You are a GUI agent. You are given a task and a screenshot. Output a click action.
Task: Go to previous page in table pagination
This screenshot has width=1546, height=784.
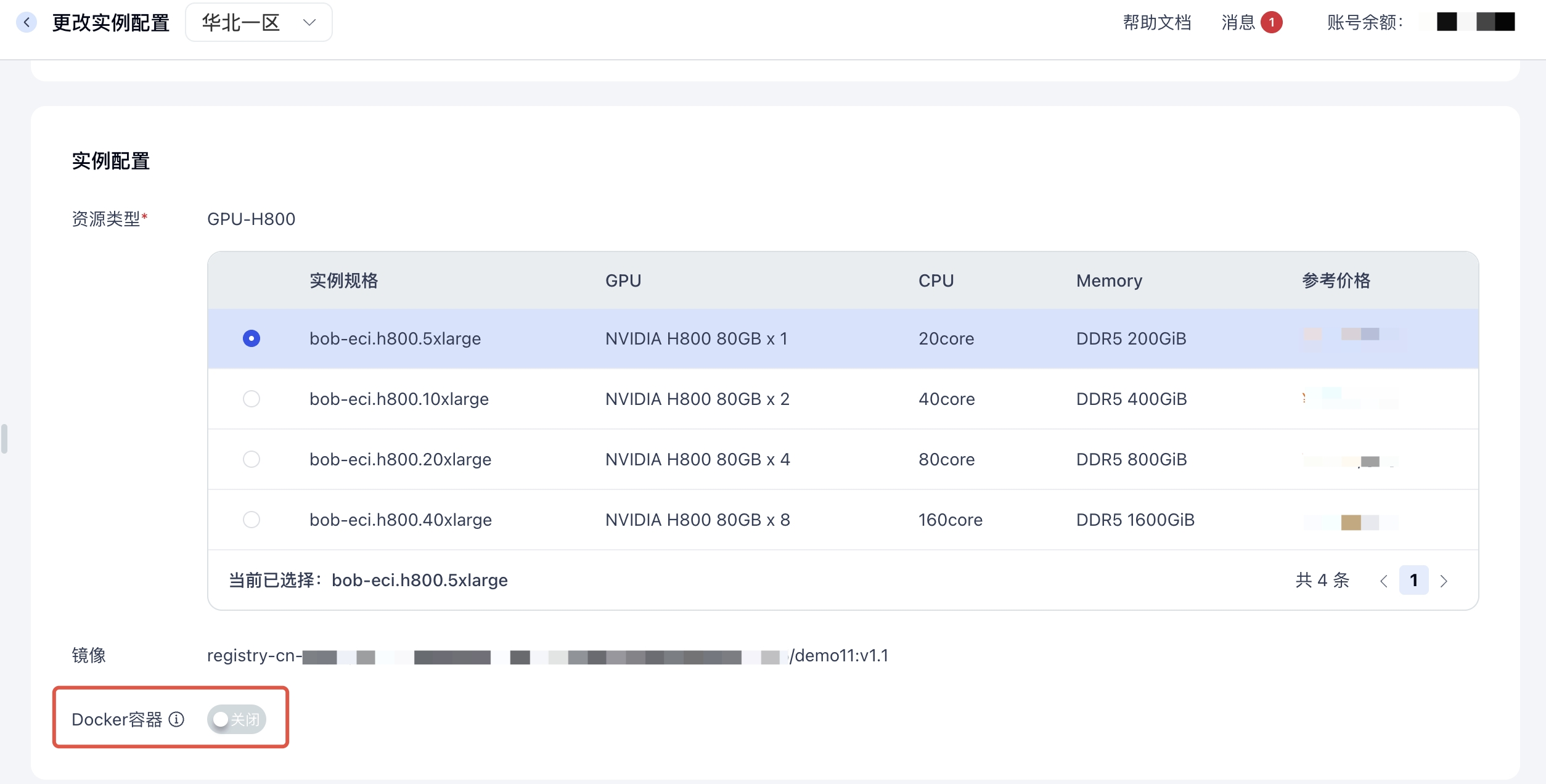[x=1384, y=581]
